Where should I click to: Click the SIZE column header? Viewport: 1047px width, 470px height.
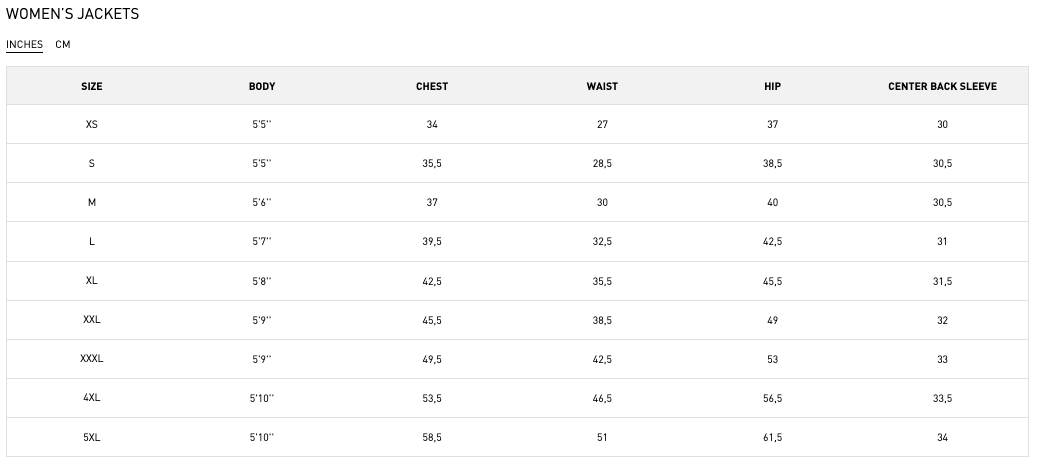tap(92, 86)
